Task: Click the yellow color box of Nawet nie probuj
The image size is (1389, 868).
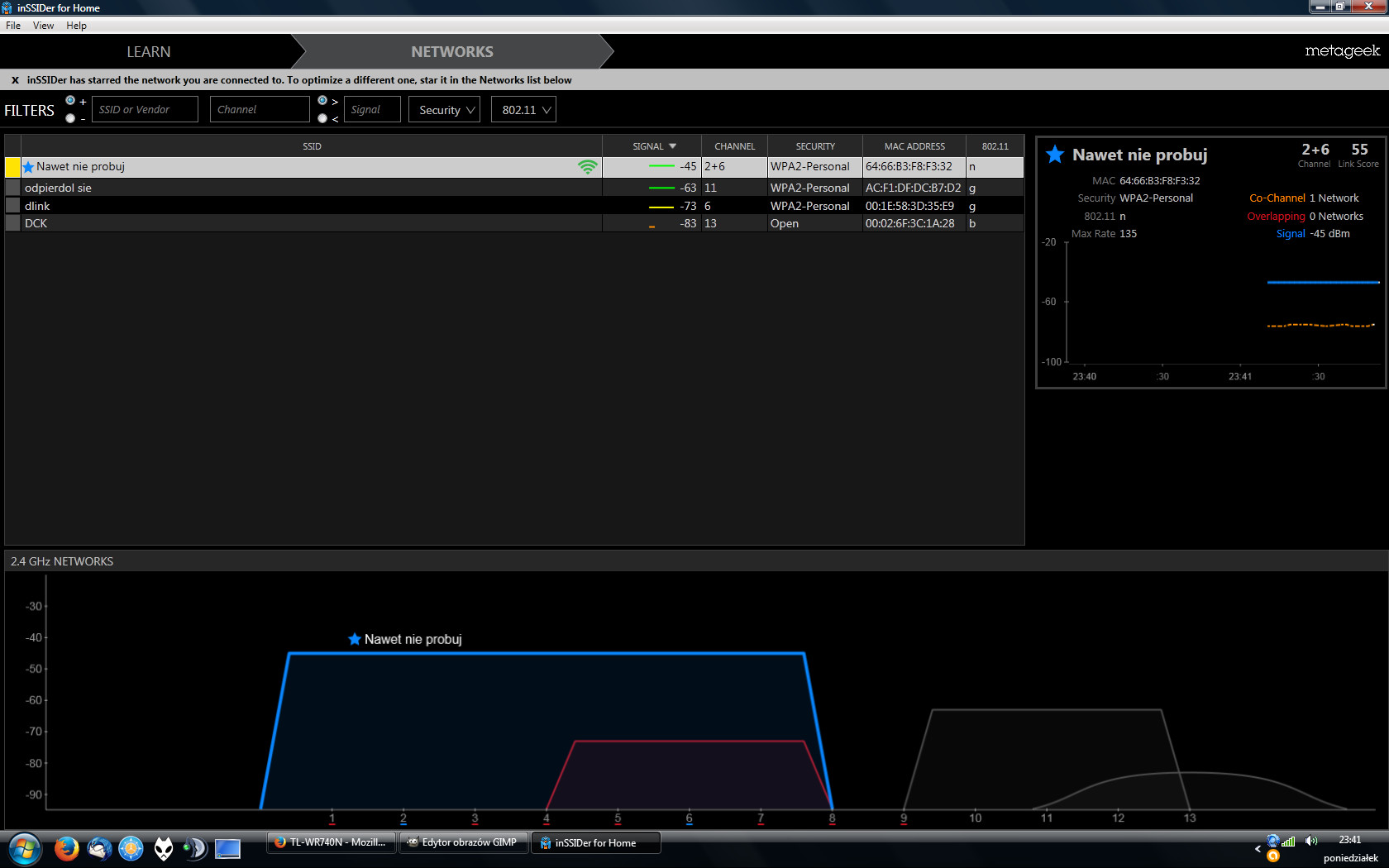Action: click(13, 167)
